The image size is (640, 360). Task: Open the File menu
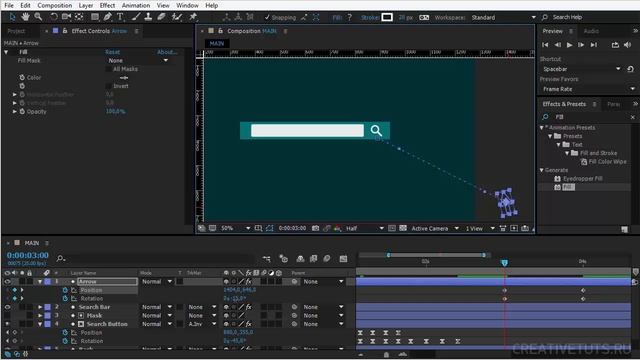[x=9, y=5]
